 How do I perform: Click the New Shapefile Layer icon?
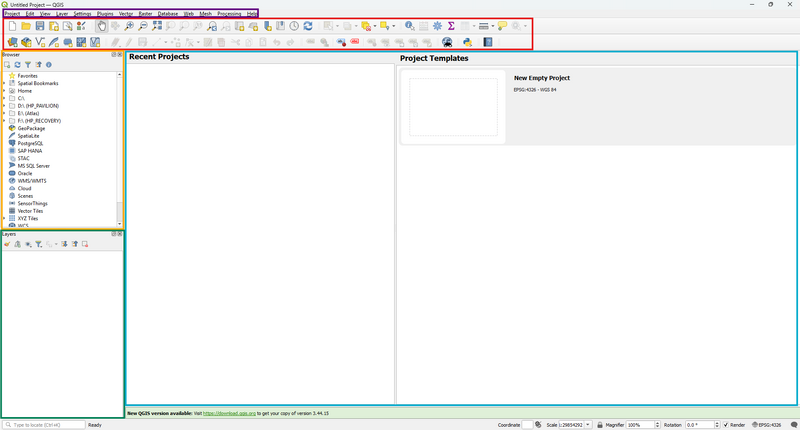tap(40, 42)
